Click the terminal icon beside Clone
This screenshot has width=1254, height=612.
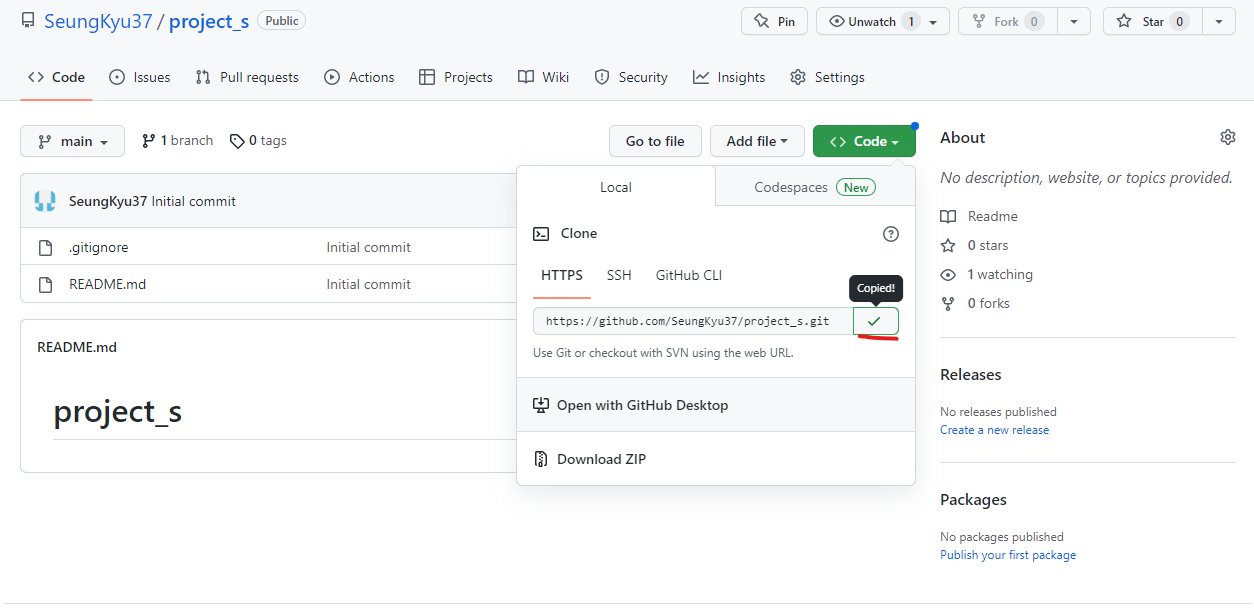click(541, 234)
